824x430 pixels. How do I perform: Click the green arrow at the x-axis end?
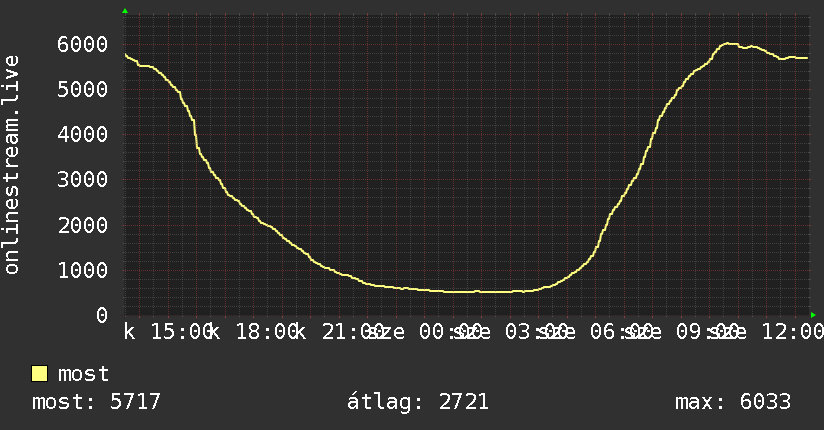(x=813, y=315)
